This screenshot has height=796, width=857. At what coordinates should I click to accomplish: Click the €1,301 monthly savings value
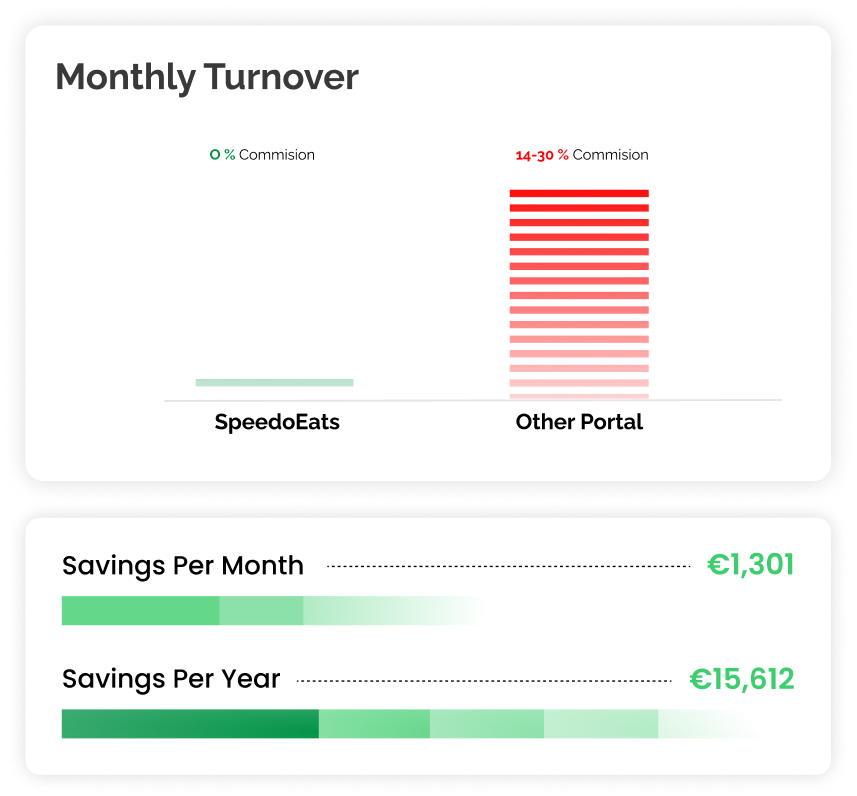750,565
